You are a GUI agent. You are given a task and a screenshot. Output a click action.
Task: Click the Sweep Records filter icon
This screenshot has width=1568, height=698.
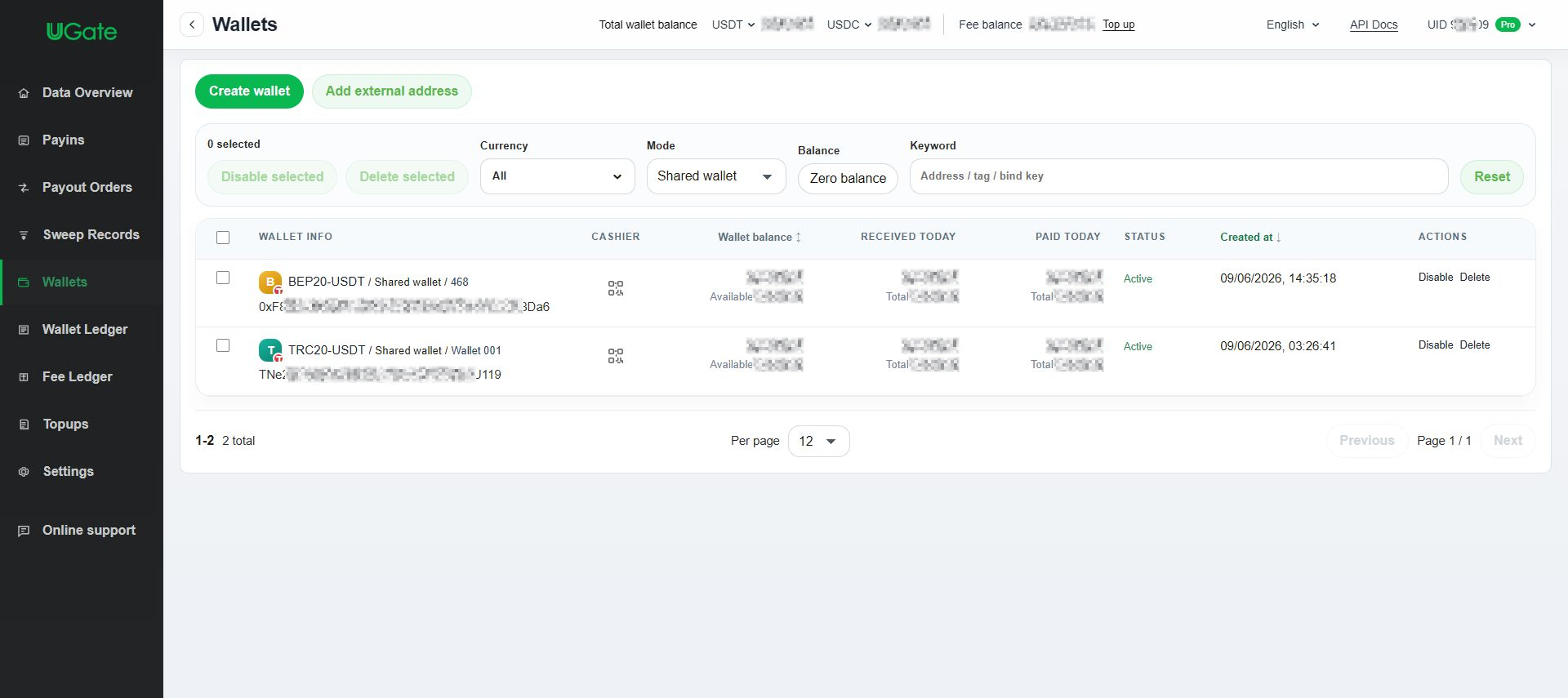coord(24,235)
